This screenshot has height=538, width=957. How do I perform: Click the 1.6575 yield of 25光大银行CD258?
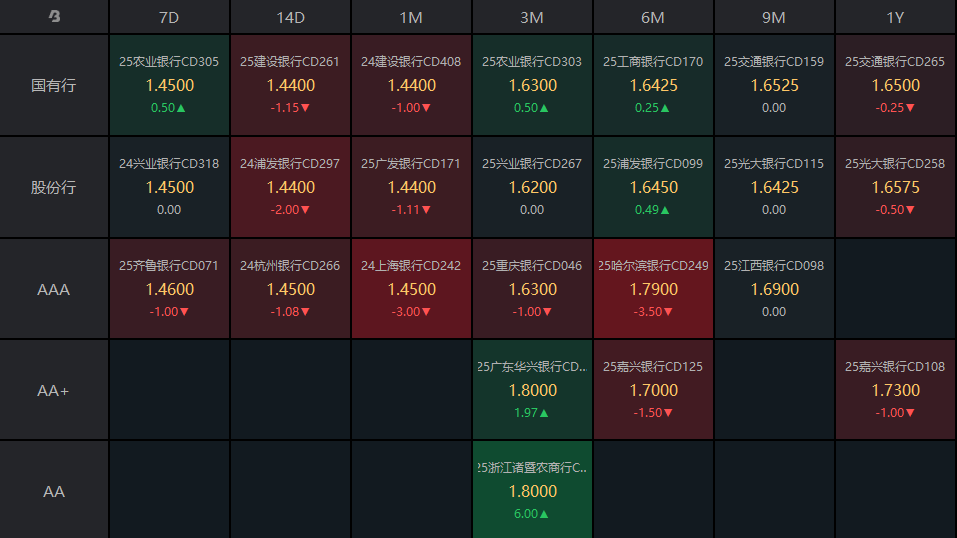coord(895,187)
